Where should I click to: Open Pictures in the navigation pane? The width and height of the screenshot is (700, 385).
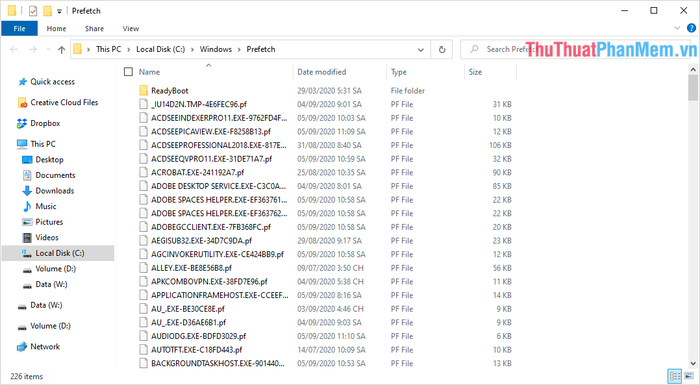(x=42, y=222)
